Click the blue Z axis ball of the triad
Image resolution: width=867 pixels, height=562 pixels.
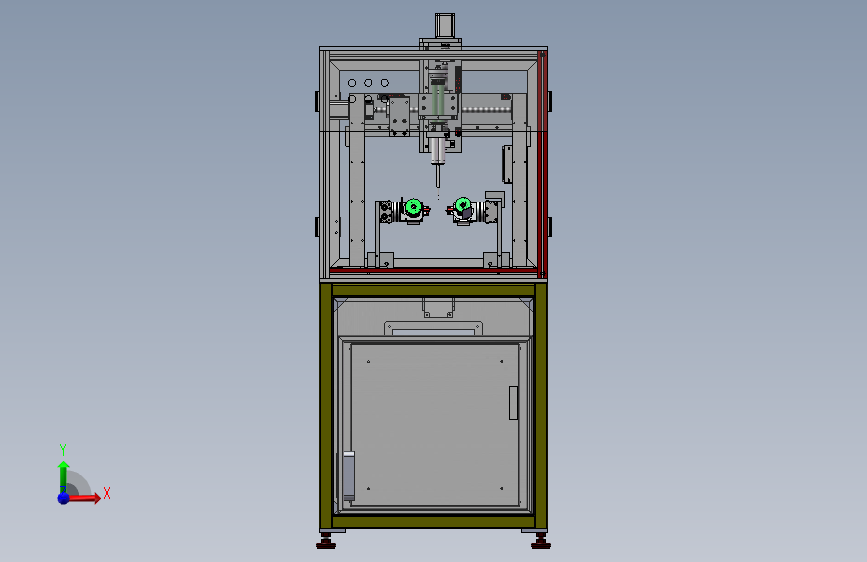point(64,498)
